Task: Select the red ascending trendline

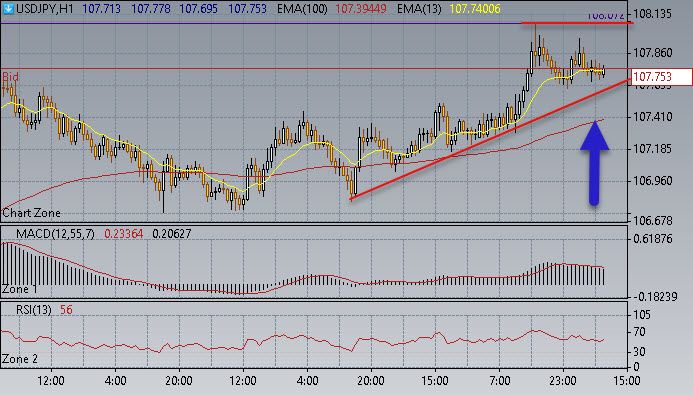Action: [490, 139]
